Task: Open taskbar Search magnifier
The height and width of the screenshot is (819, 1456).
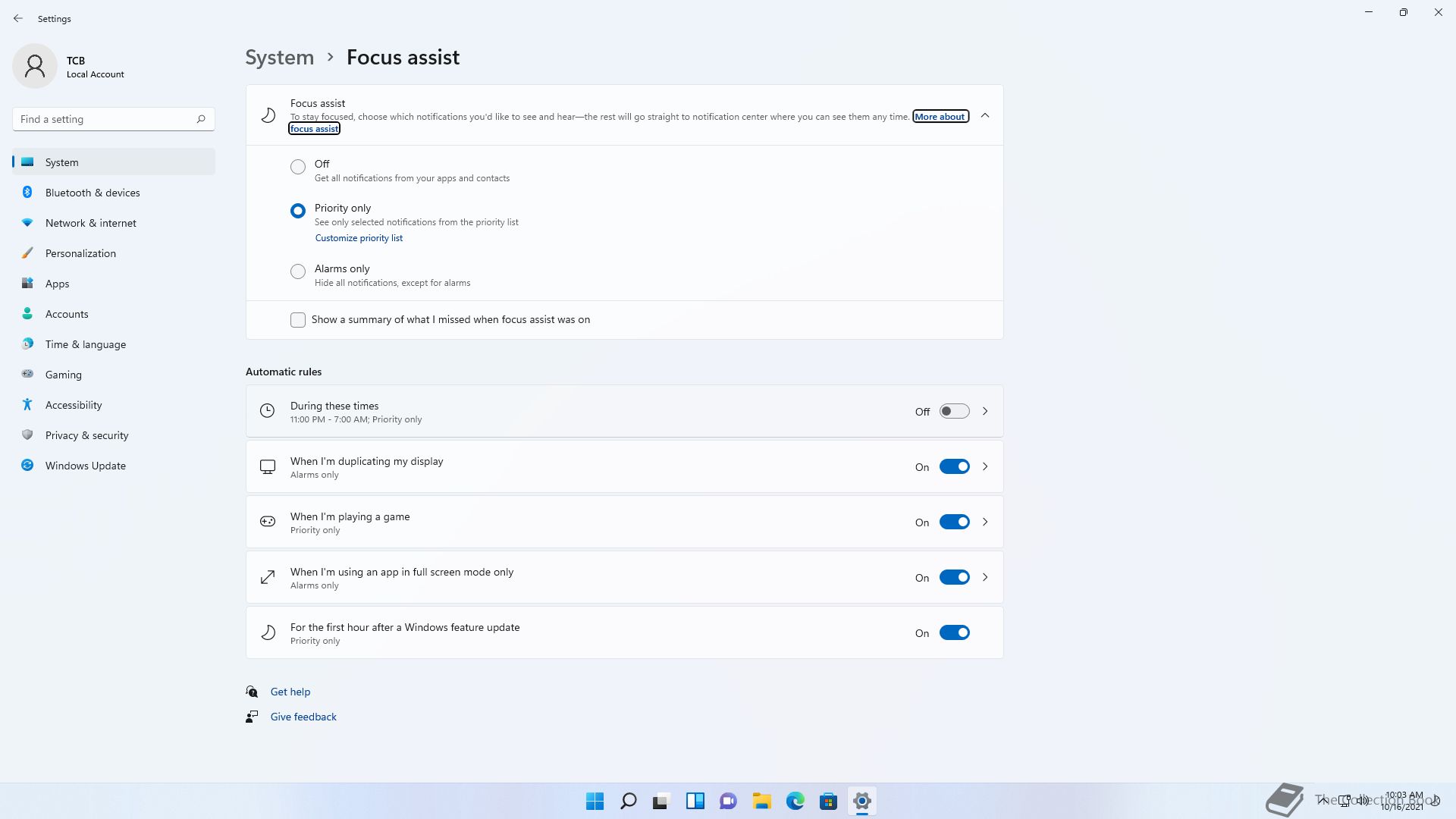Action: 629,801
